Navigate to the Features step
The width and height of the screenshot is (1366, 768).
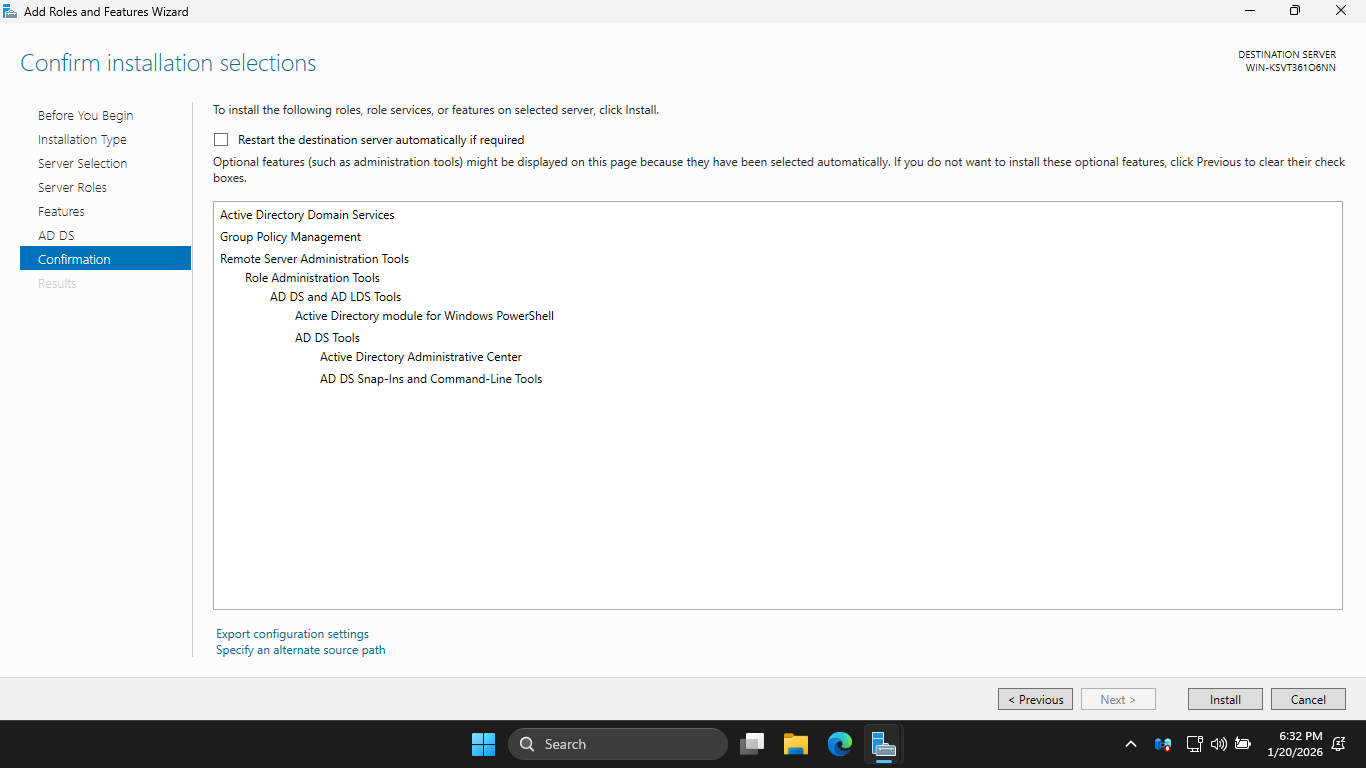61,211
